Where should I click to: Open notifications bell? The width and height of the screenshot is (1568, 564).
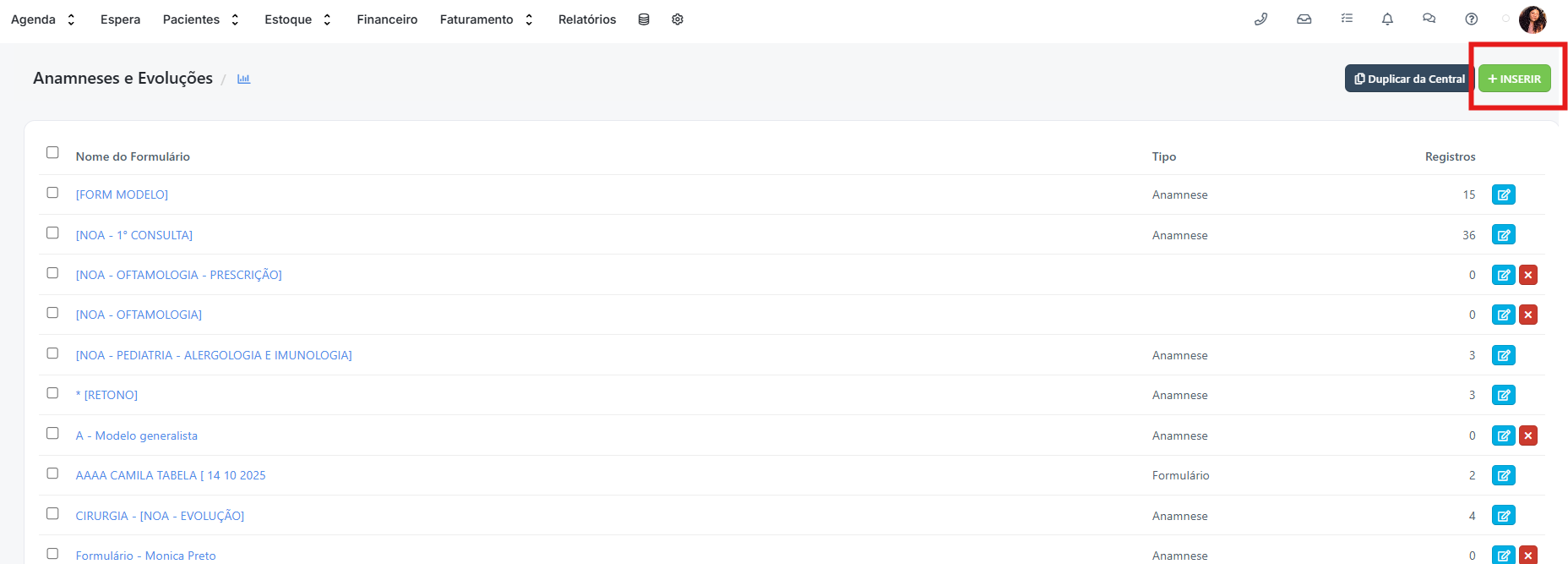(1387, 19)
